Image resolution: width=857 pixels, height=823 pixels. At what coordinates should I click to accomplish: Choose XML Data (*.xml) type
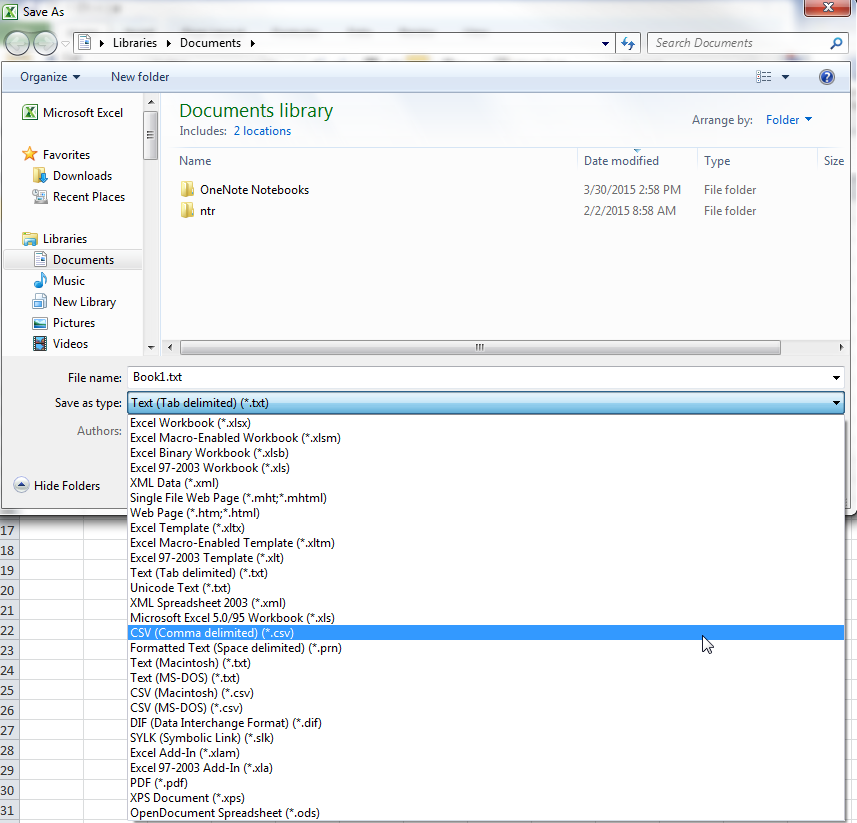(x=486, y=483)
